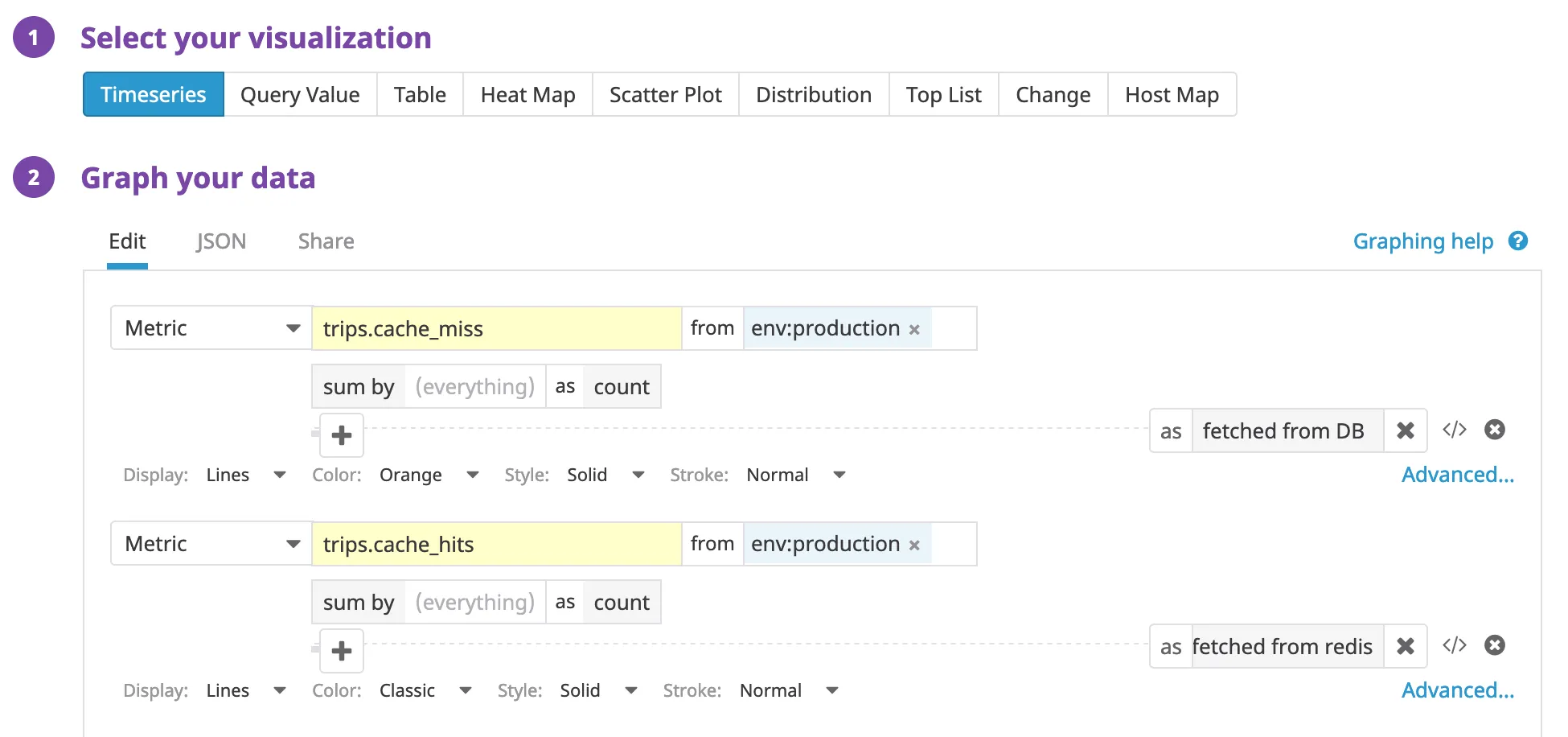Screen dimensions: 1568x737
Task: Select the Timeseries visualization
Action: click(154, 94)
